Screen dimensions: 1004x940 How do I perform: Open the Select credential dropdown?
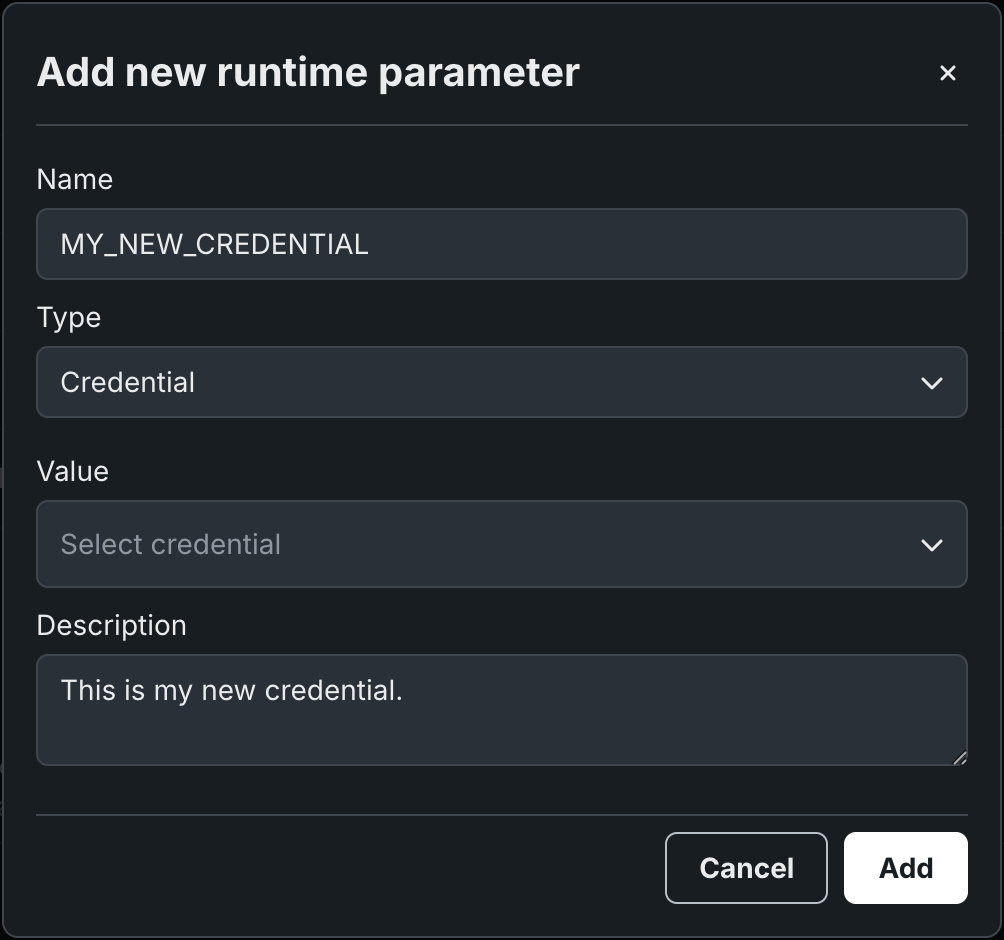point(501,544)
